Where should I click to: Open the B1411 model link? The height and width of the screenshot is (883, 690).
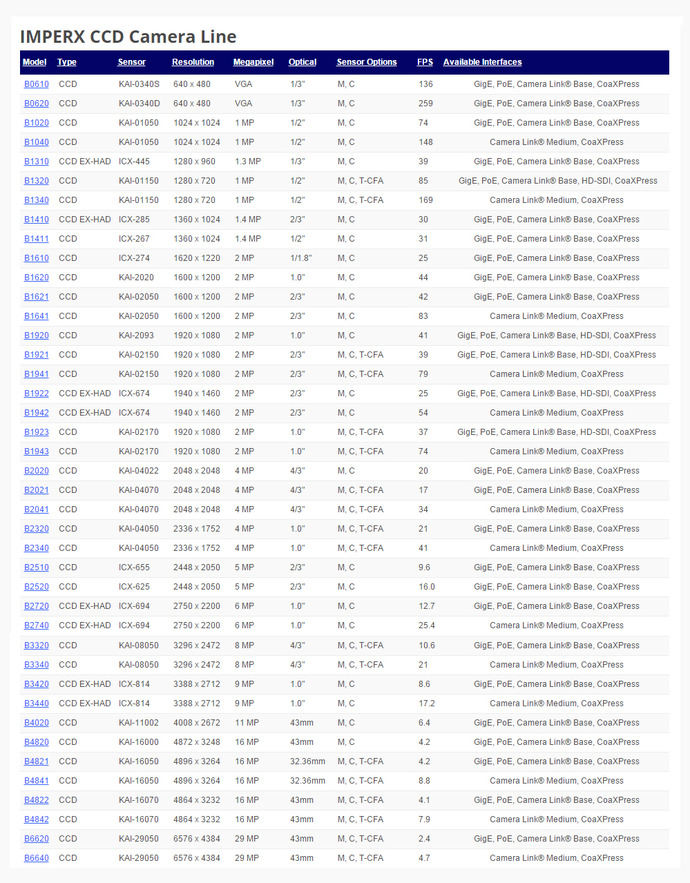(x=37, y=239)
